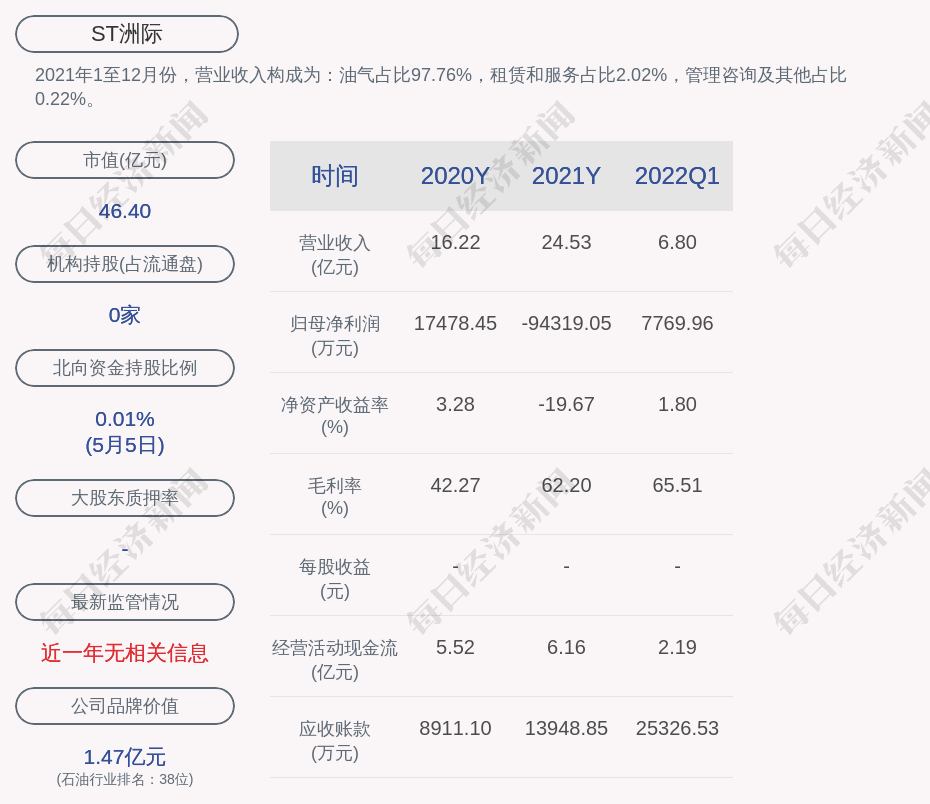Image resolution: width=930 pixels, height=804 pixels.
Task: Click the 归母净利润(万元) row label
Action: click(x=335, y=336)
